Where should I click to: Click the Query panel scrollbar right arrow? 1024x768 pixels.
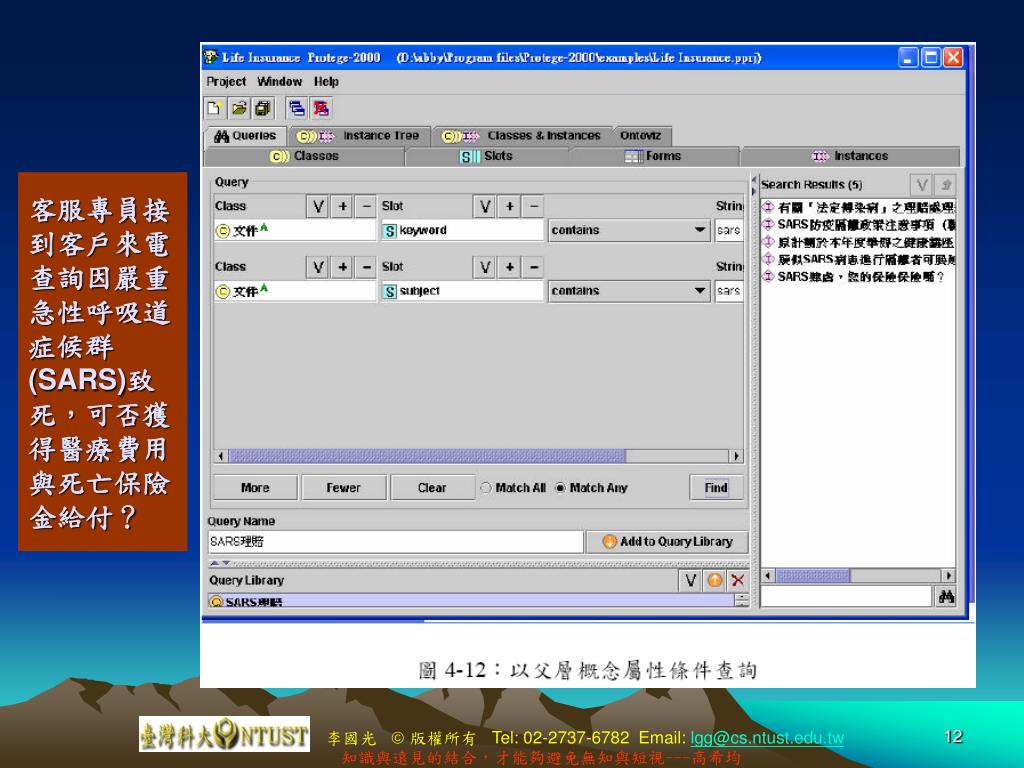click(x=737, y=456)
